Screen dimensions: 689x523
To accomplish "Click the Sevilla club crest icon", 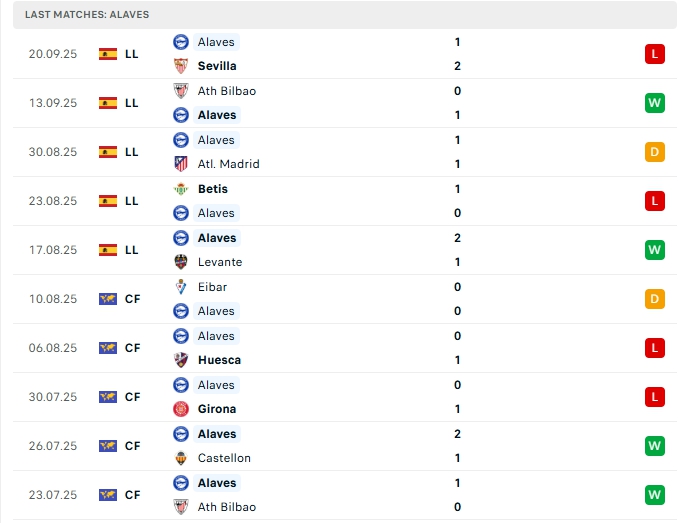I will [181, 66].
